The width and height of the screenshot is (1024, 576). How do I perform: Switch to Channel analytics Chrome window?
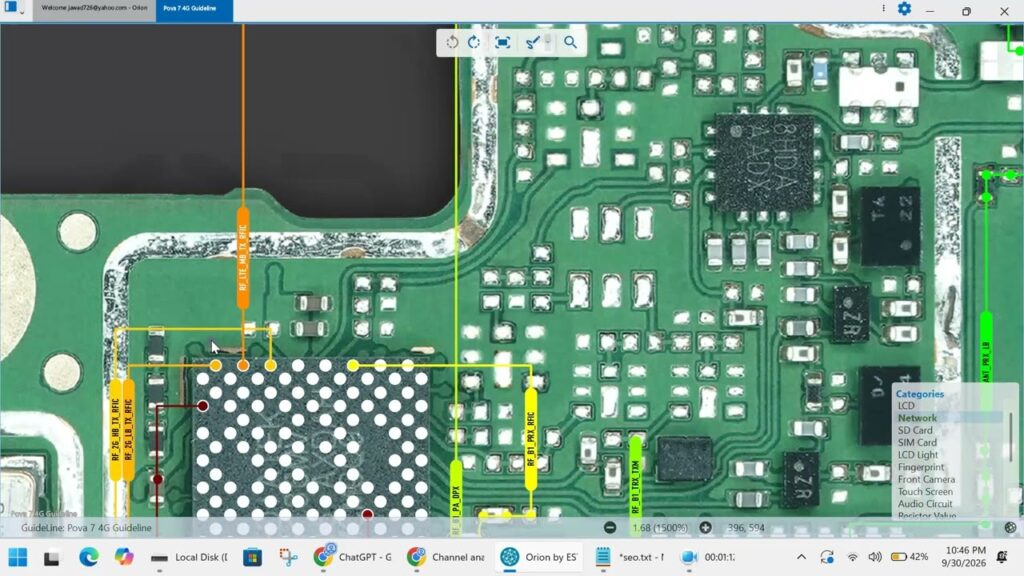pyautogui.click(x=446, y=557)
